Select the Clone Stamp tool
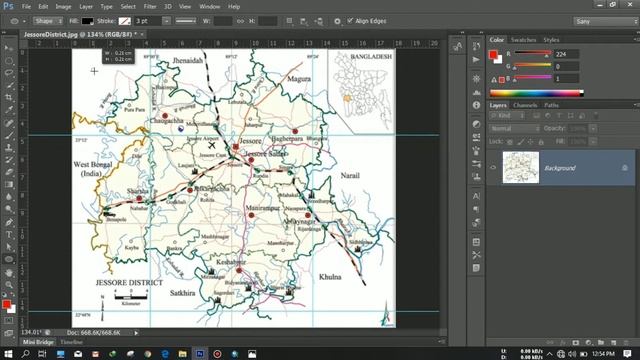The image size is (640, 360). [9, 148]
